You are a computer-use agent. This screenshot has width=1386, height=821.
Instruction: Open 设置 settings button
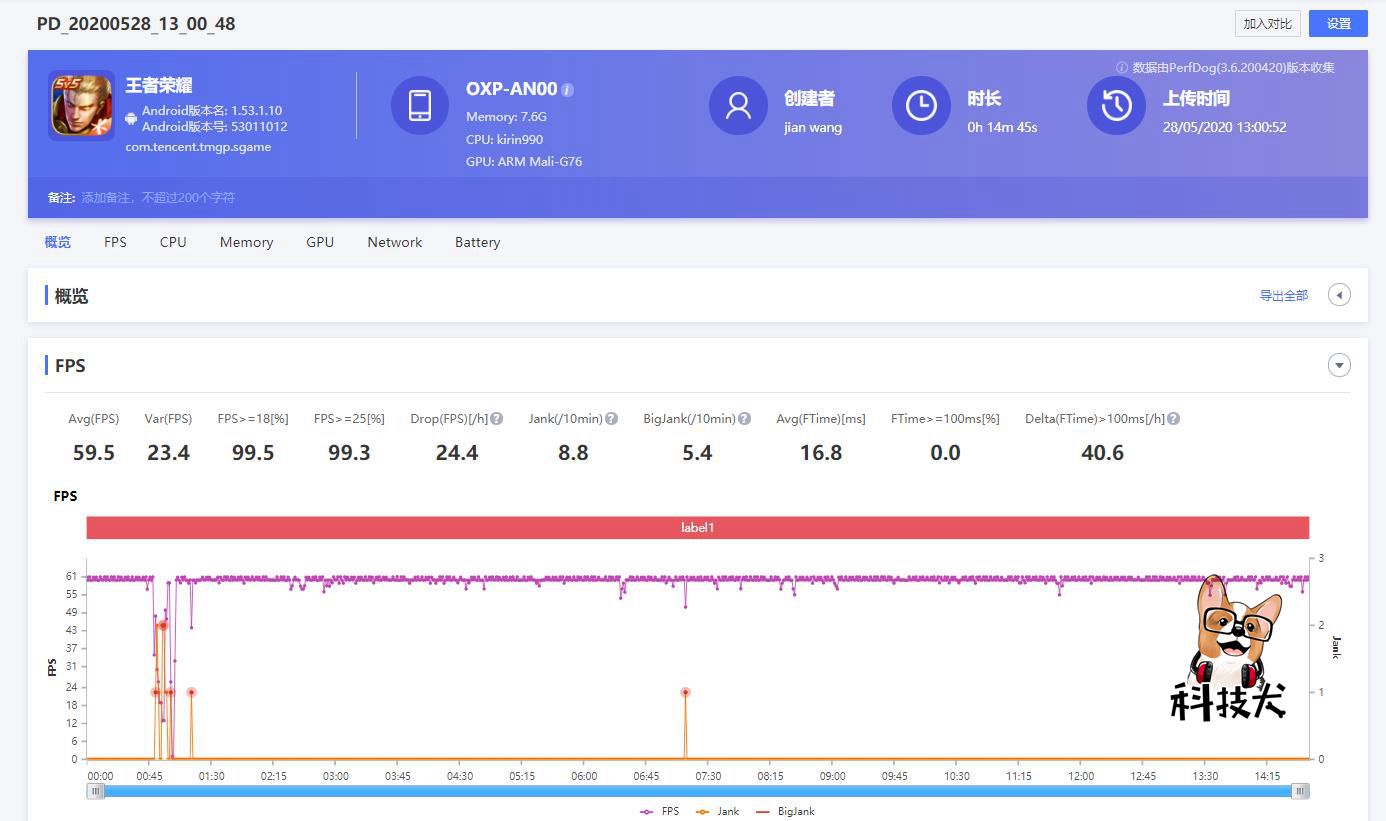click(x=1338, y=24)
